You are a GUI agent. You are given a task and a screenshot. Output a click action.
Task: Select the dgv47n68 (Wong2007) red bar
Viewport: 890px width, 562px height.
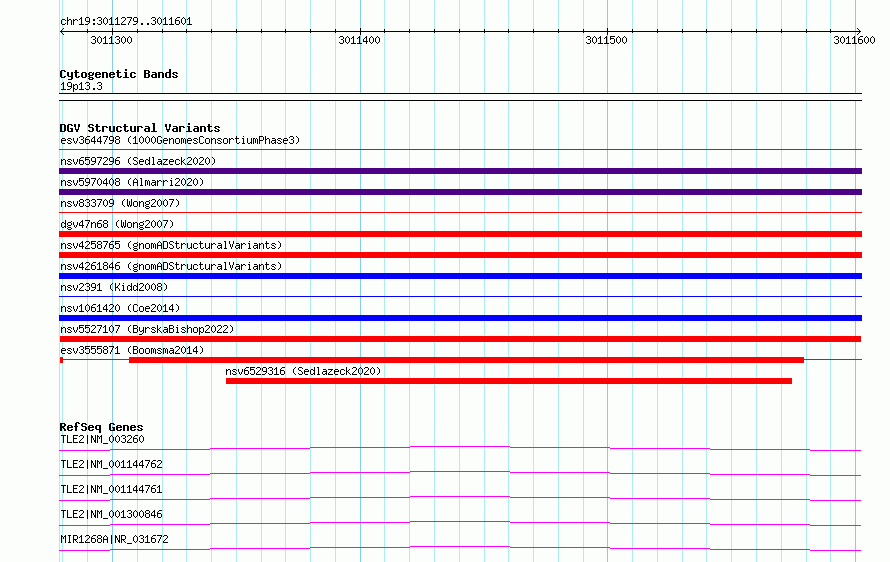(x=460, y=234)
